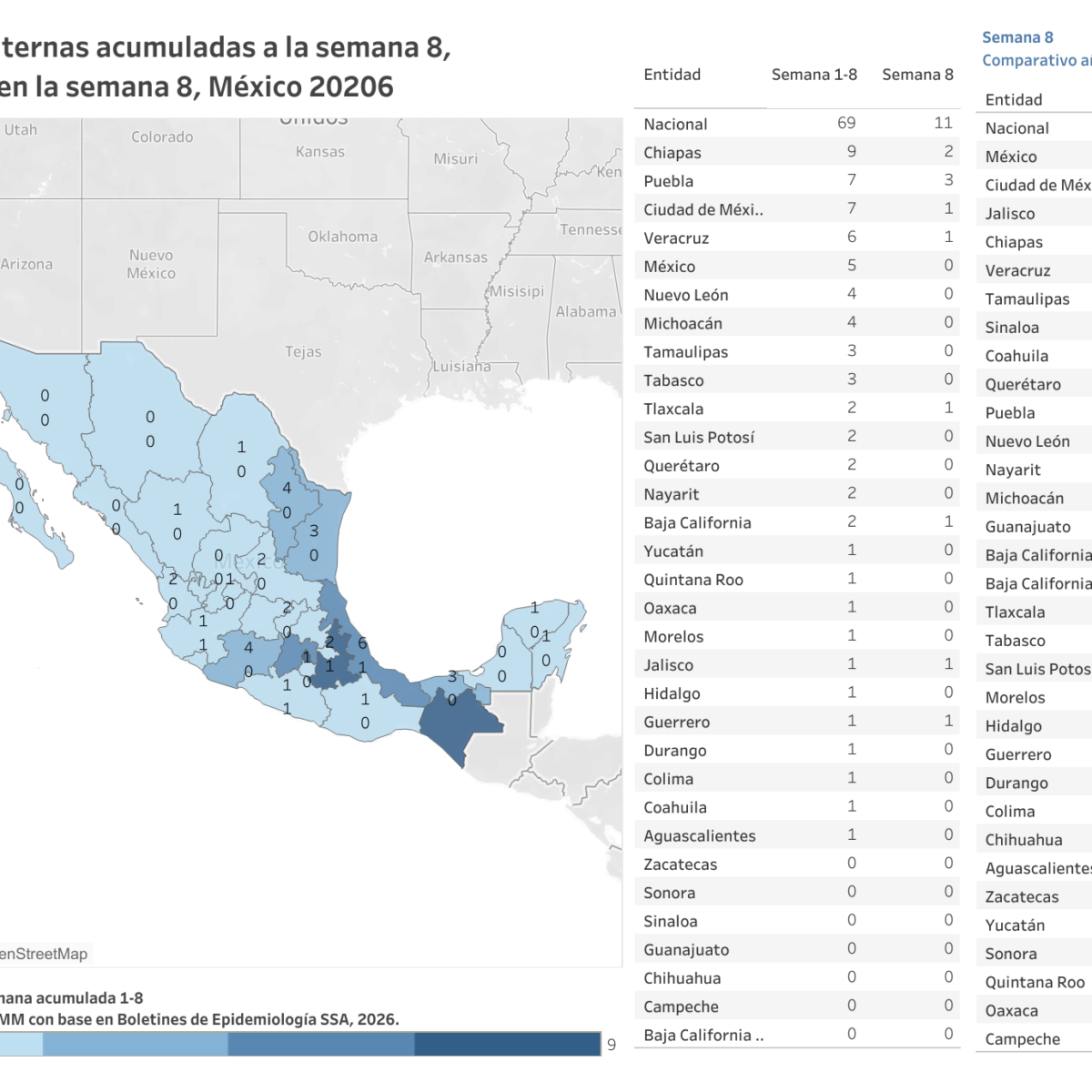
Task: Click the San Luis Potosí label in left table
Action: [699, 438]
